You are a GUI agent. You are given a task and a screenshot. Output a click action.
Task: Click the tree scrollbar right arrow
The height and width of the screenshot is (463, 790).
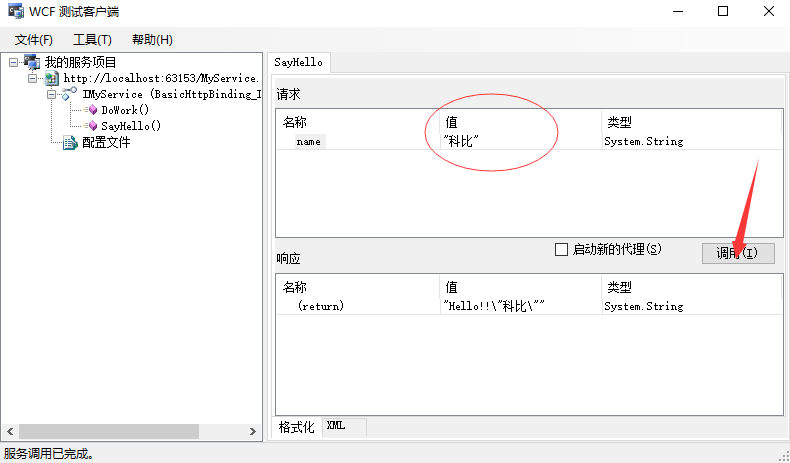[x=253, y=432]
